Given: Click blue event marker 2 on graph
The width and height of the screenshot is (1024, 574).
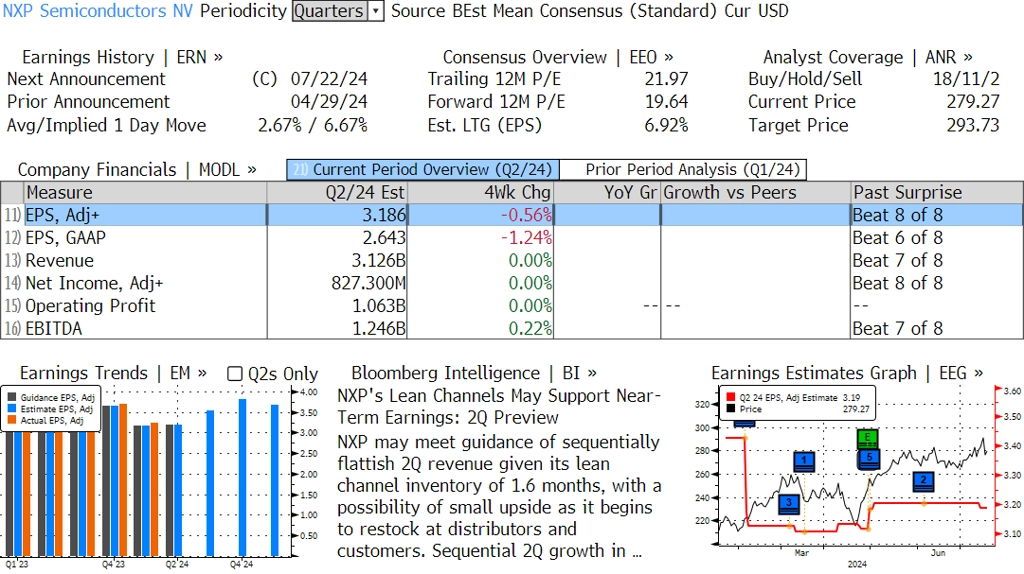Looking at the screenshot, I should [923, 481].
